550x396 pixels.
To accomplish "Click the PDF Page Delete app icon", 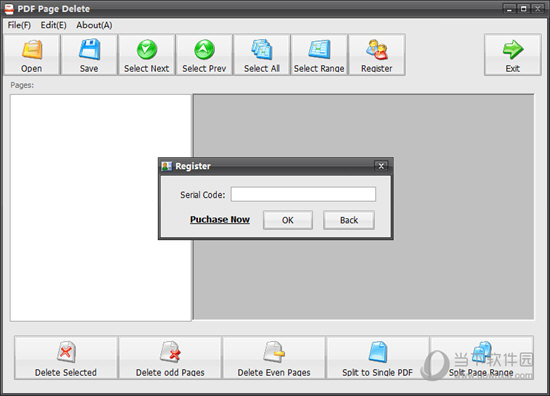I will [x=9, y=9].
